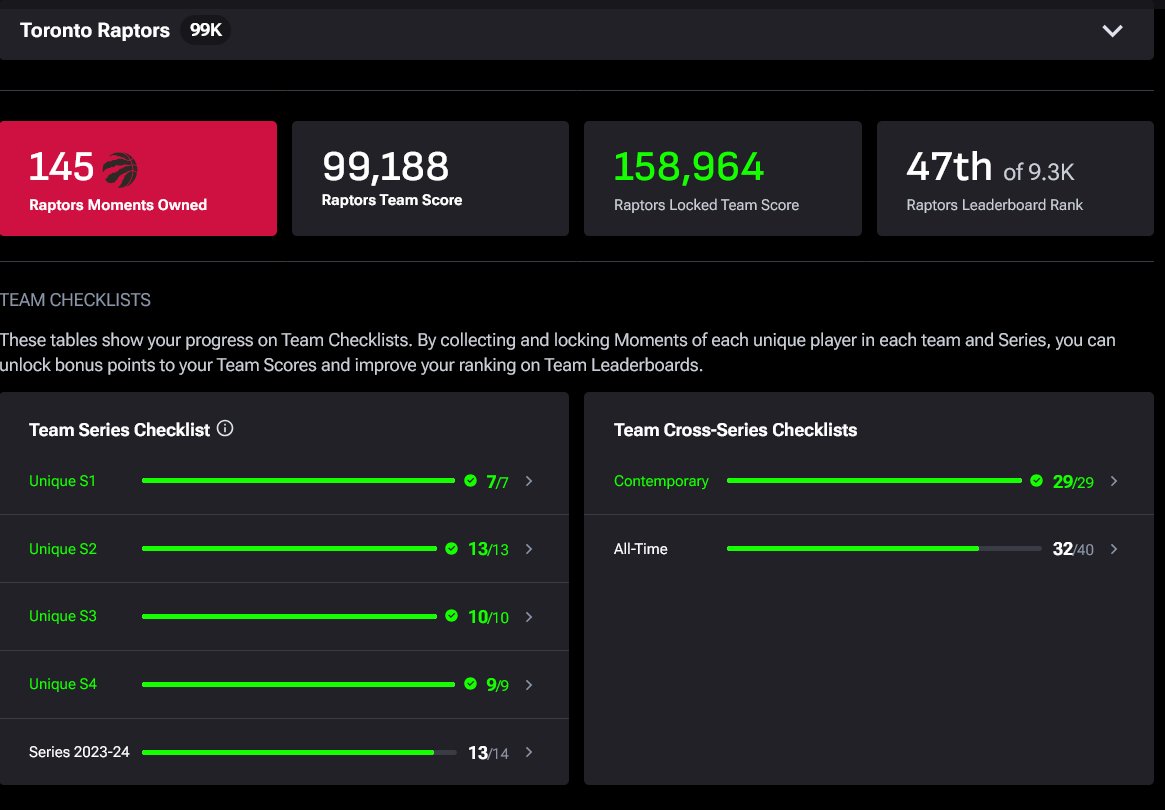Image resolution: width=1165 pixels, height=810 pixels.
Task: Click the 'of 9.3K' rank total text
Action: [x=1039, y=172]
